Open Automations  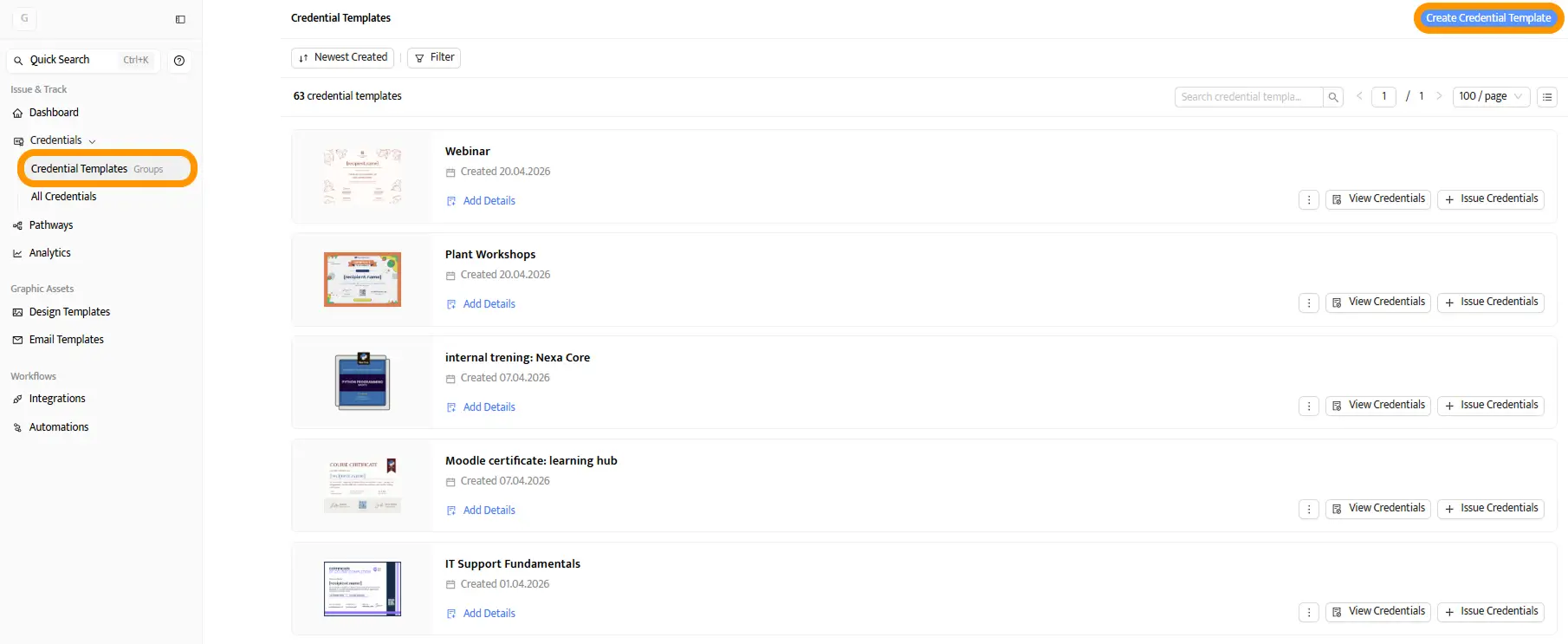[58, 427]
